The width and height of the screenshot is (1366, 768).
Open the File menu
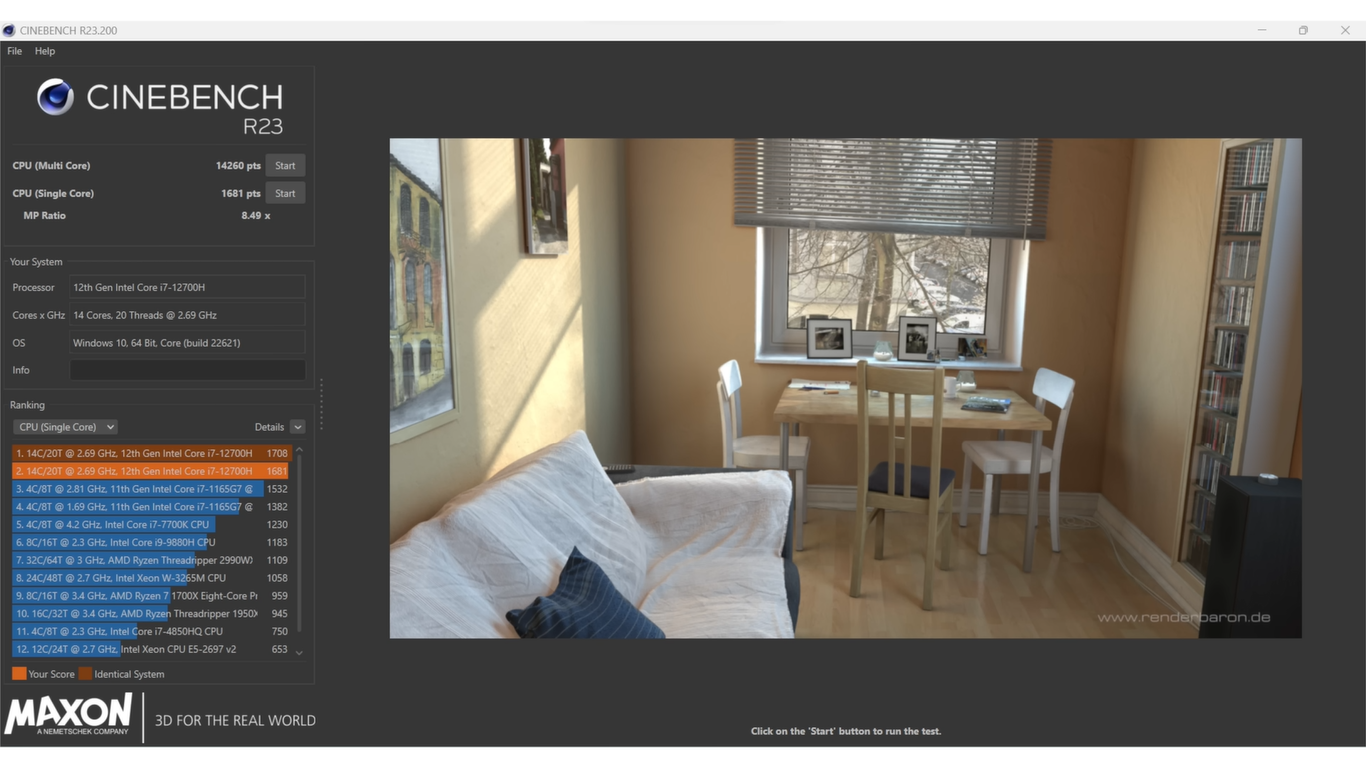[14, 51]
